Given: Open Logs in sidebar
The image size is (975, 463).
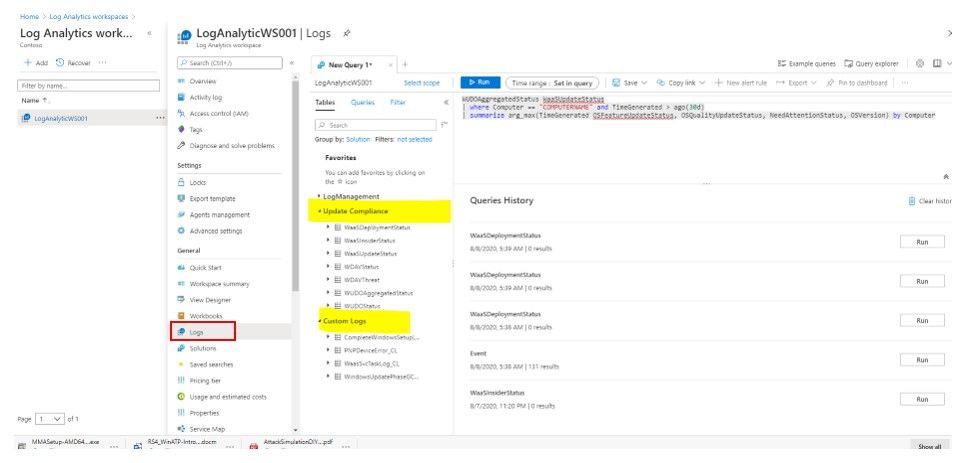Looking at the screenshot, I should 196,332.
